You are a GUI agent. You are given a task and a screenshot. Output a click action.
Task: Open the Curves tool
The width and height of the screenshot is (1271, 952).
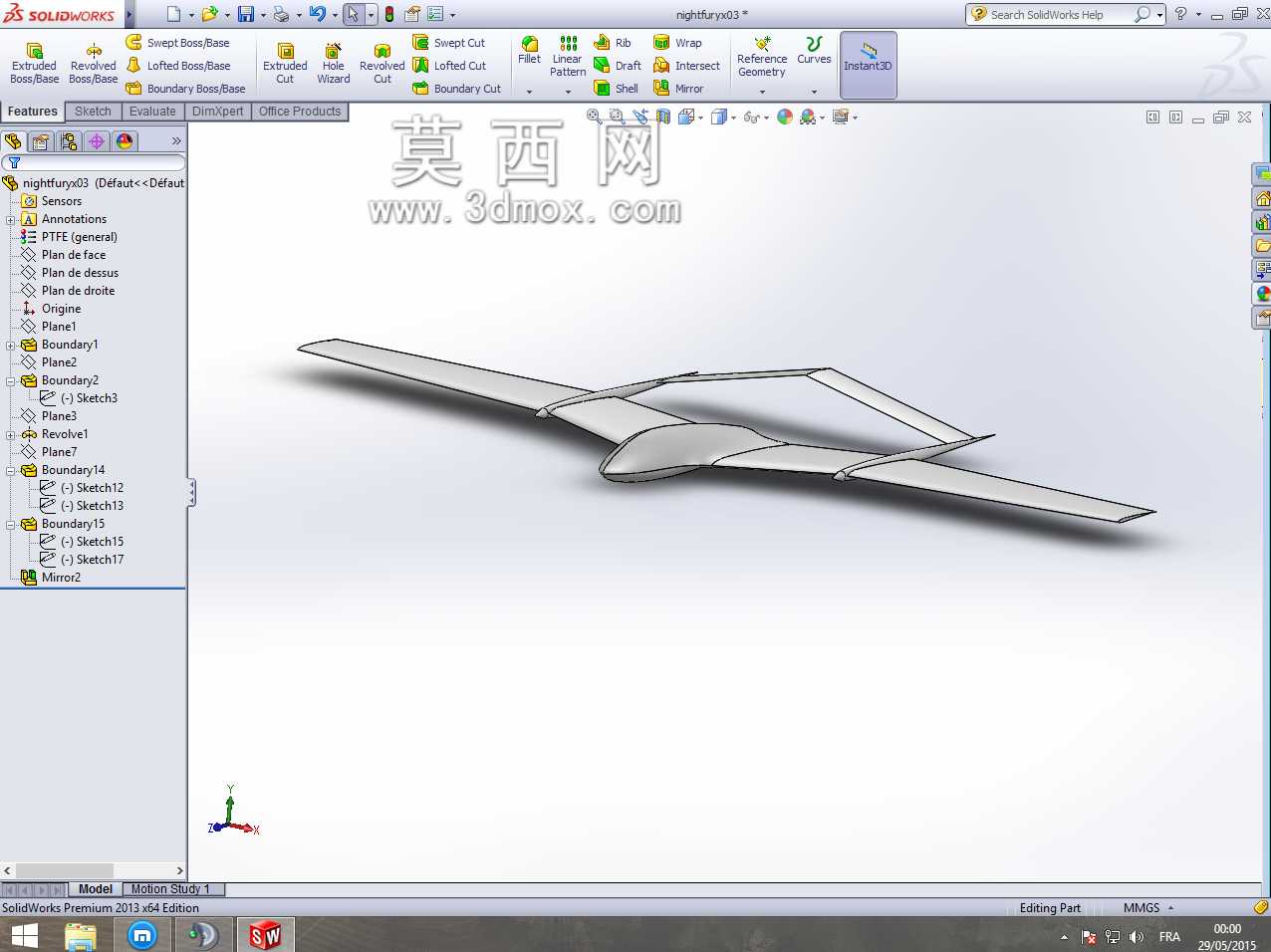point(814,51)
